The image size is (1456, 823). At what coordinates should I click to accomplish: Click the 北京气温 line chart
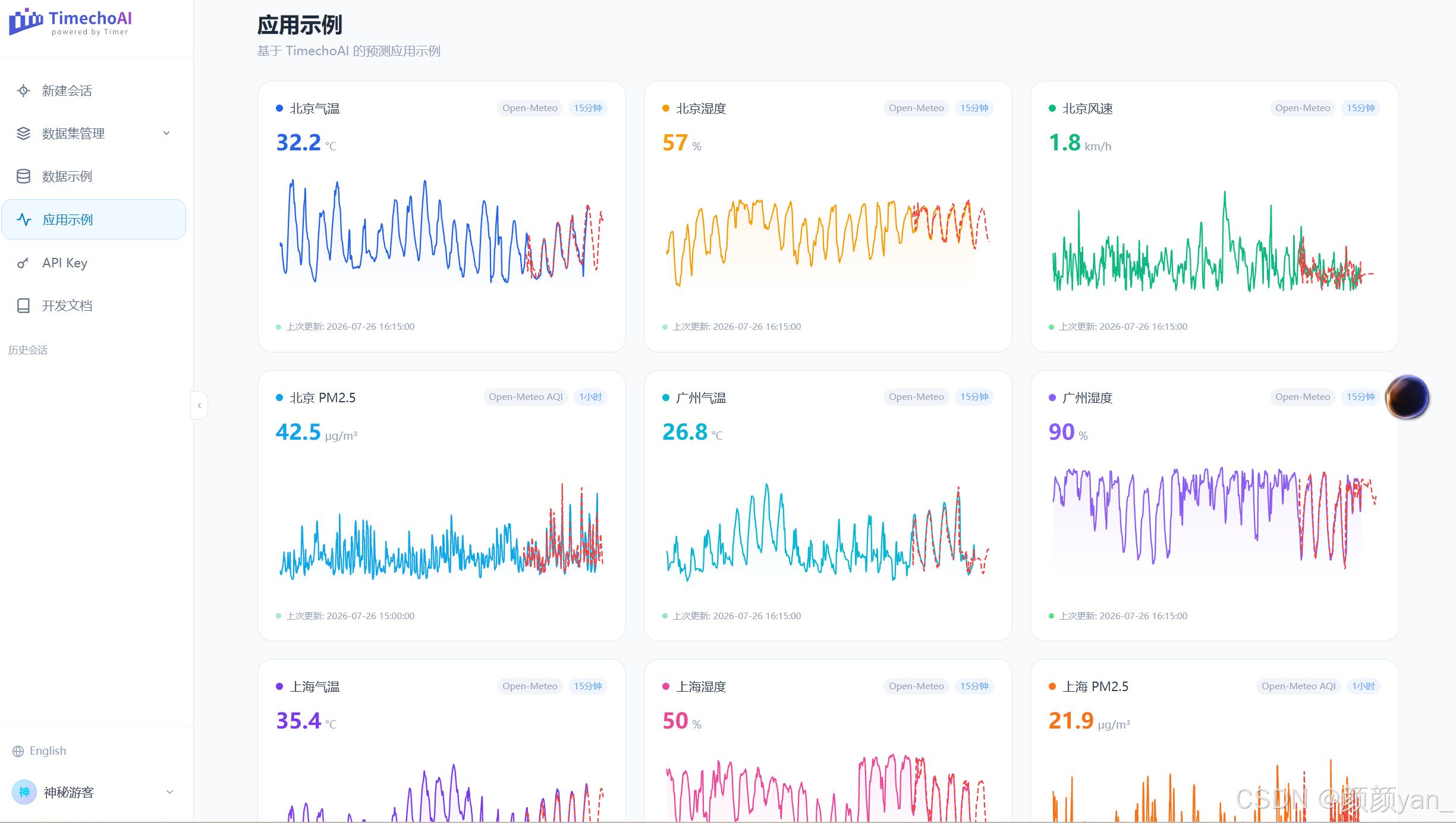pyautogui.click(x=441, y=232)
